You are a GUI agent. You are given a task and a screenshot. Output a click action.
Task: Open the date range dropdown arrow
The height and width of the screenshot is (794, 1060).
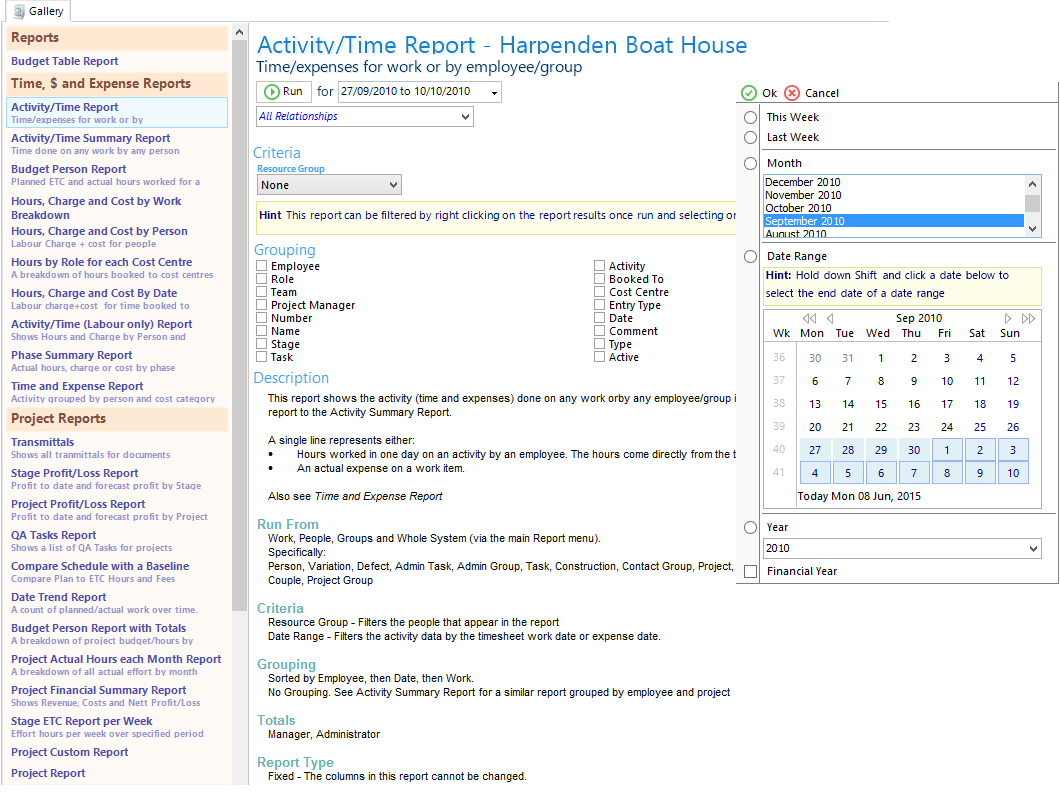[495, 93]
